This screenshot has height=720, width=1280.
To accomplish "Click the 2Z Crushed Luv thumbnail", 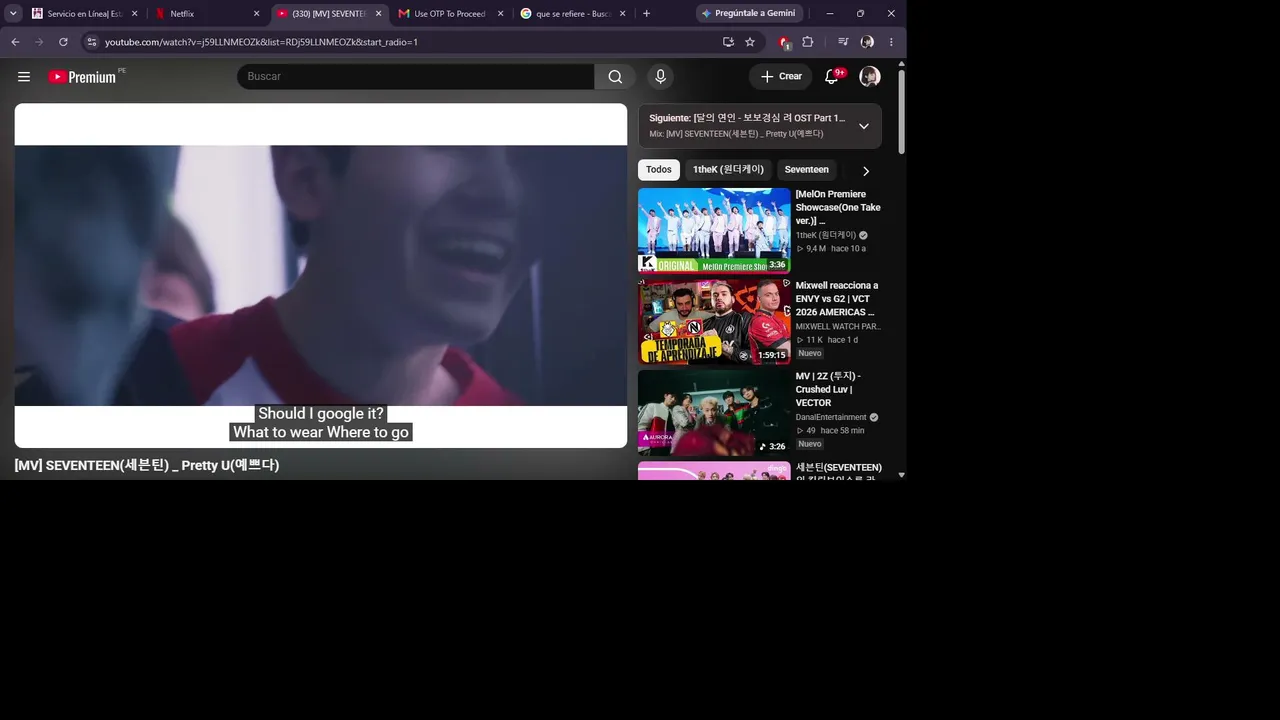I will pos(714,413).
